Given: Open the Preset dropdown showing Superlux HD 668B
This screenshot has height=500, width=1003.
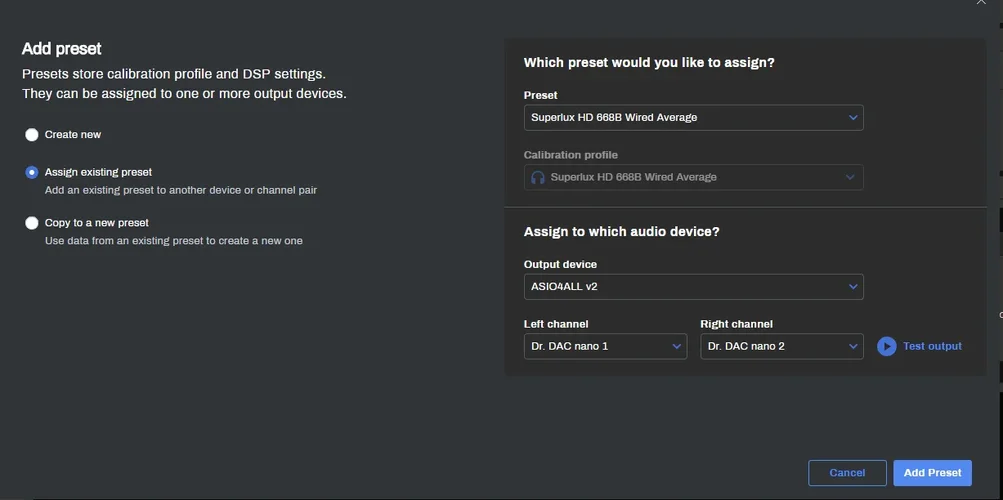Looking at the screenshot, I should coord(692,118).
